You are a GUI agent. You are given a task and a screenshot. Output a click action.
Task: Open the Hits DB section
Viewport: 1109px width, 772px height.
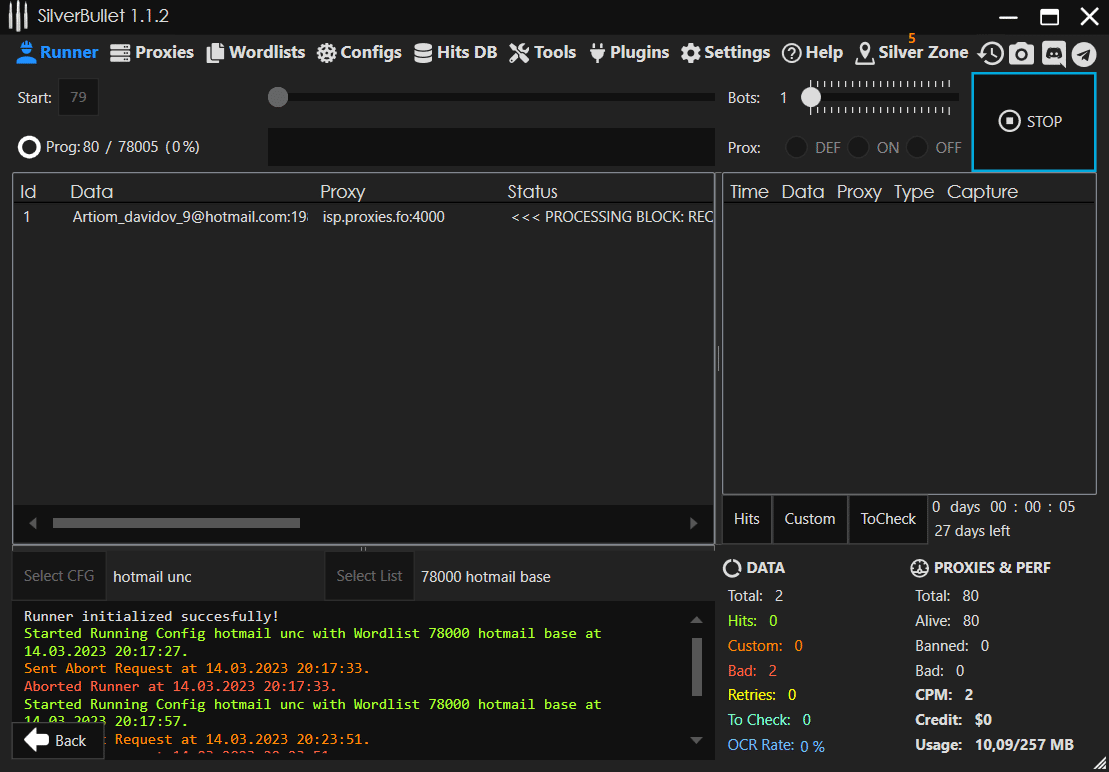click(x=455, y=53)
